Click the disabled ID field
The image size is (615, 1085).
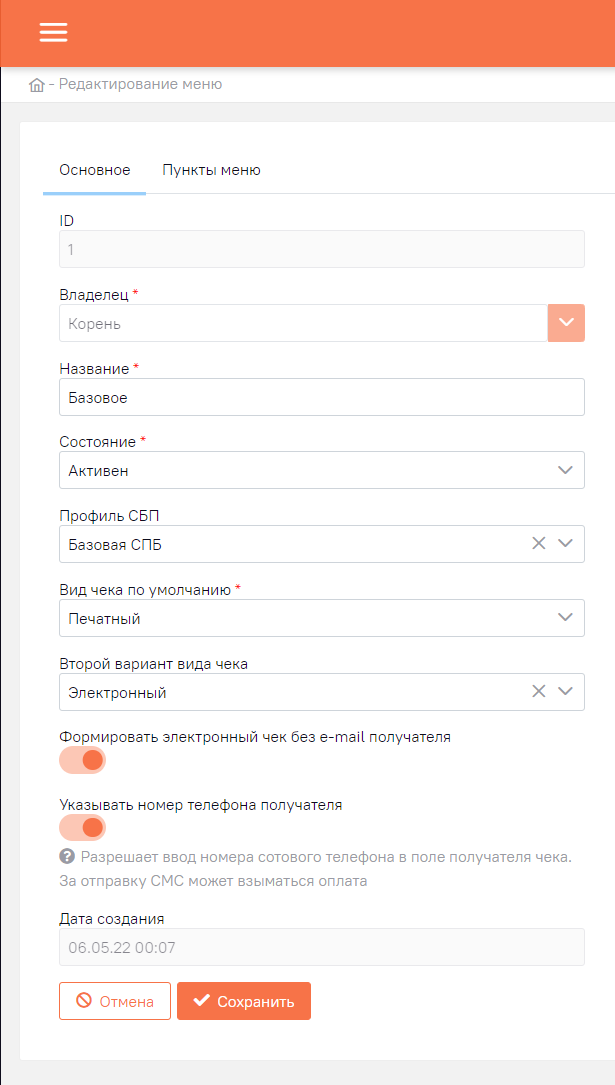coord(322,249)
